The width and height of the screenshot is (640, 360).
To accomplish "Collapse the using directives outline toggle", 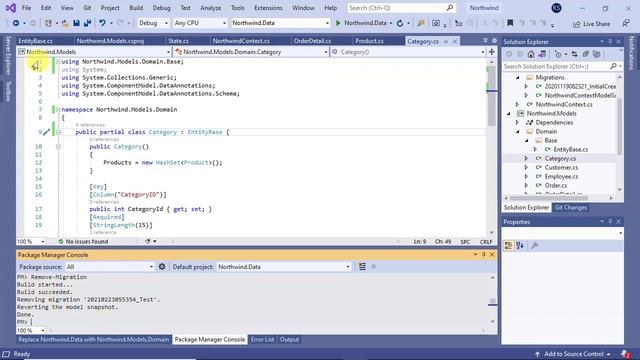I will pyautogui.click(x=58, y=62).
